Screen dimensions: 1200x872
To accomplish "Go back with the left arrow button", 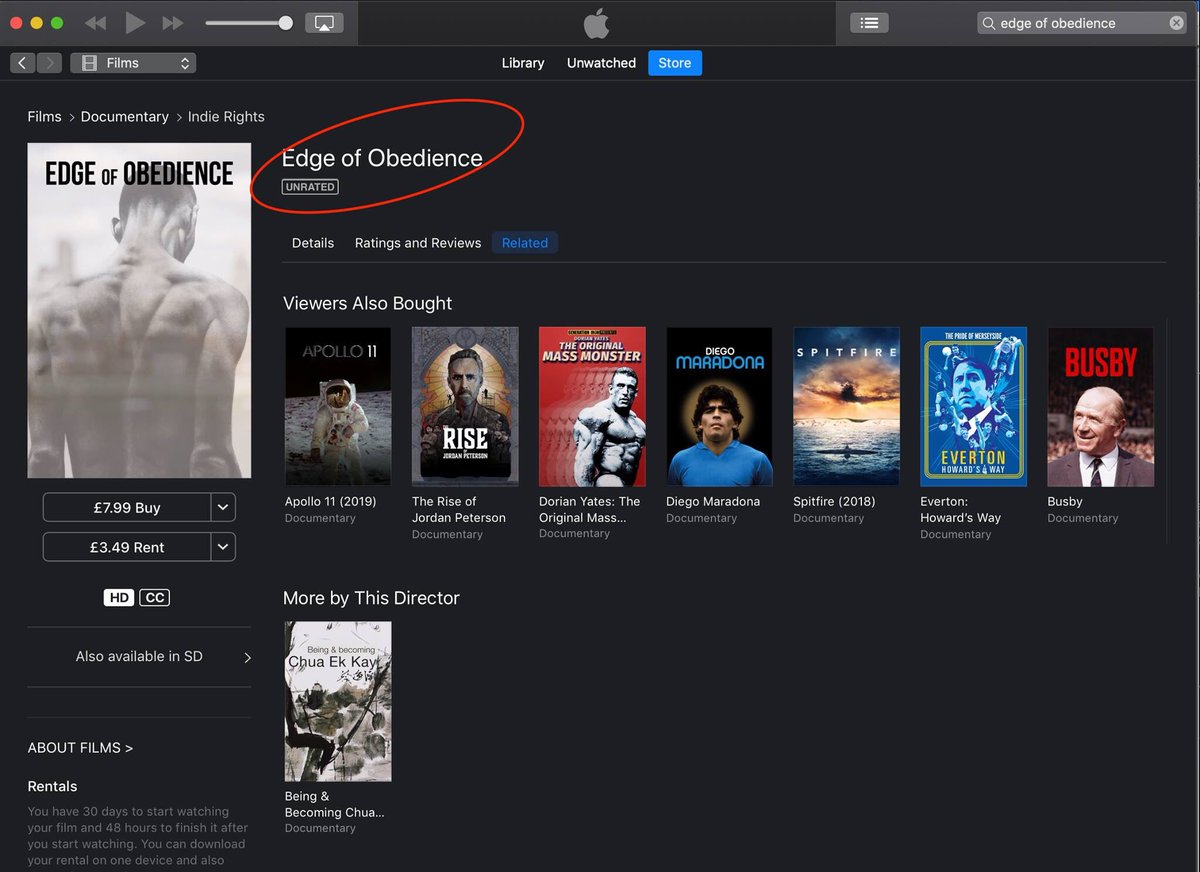I will click(x=23, y=63).
